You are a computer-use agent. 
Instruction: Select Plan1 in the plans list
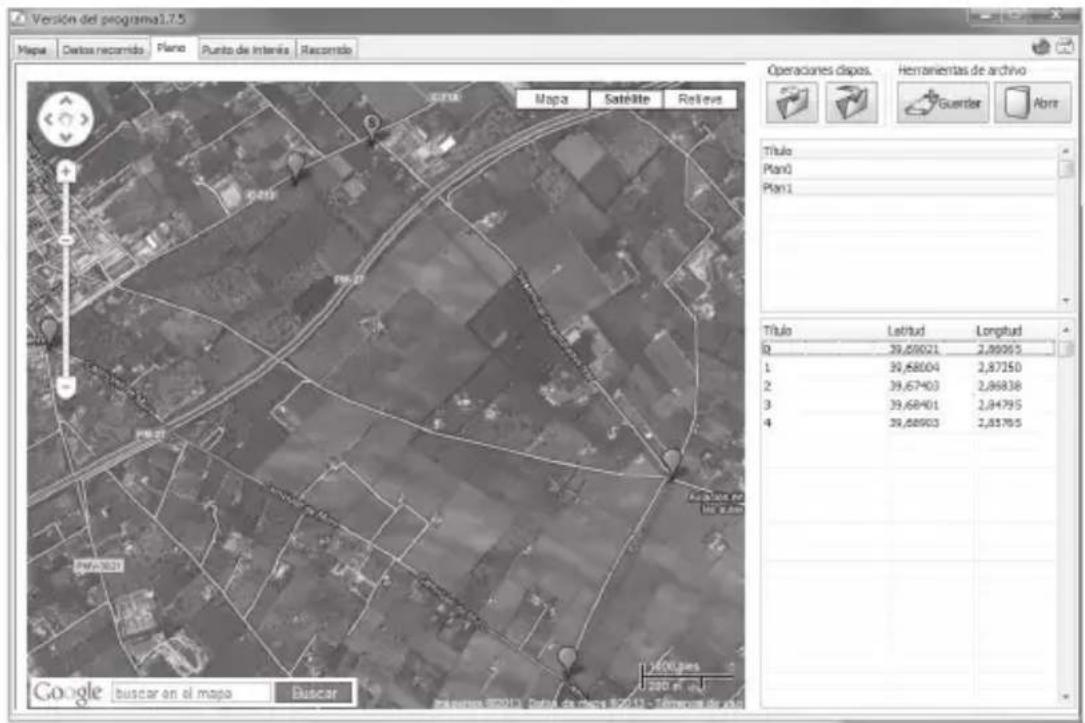(909, 188)
